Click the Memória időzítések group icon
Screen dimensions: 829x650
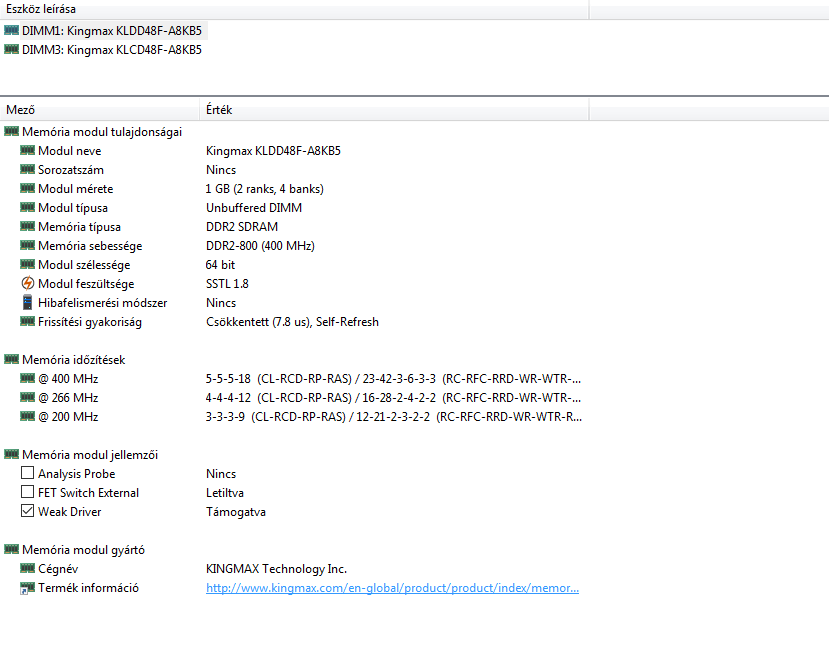[x=11, y=359]
